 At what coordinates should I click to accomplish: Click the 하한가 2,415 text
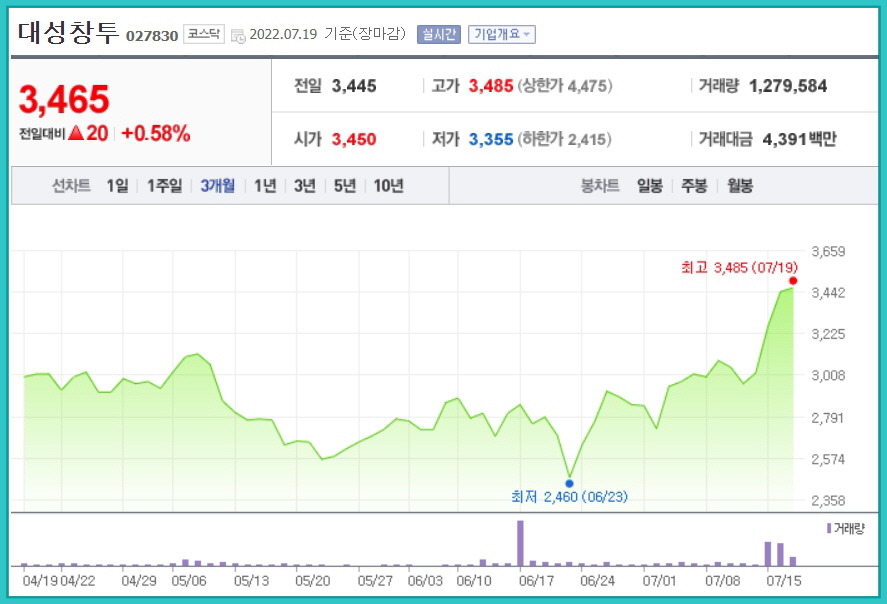click(565, 139)
